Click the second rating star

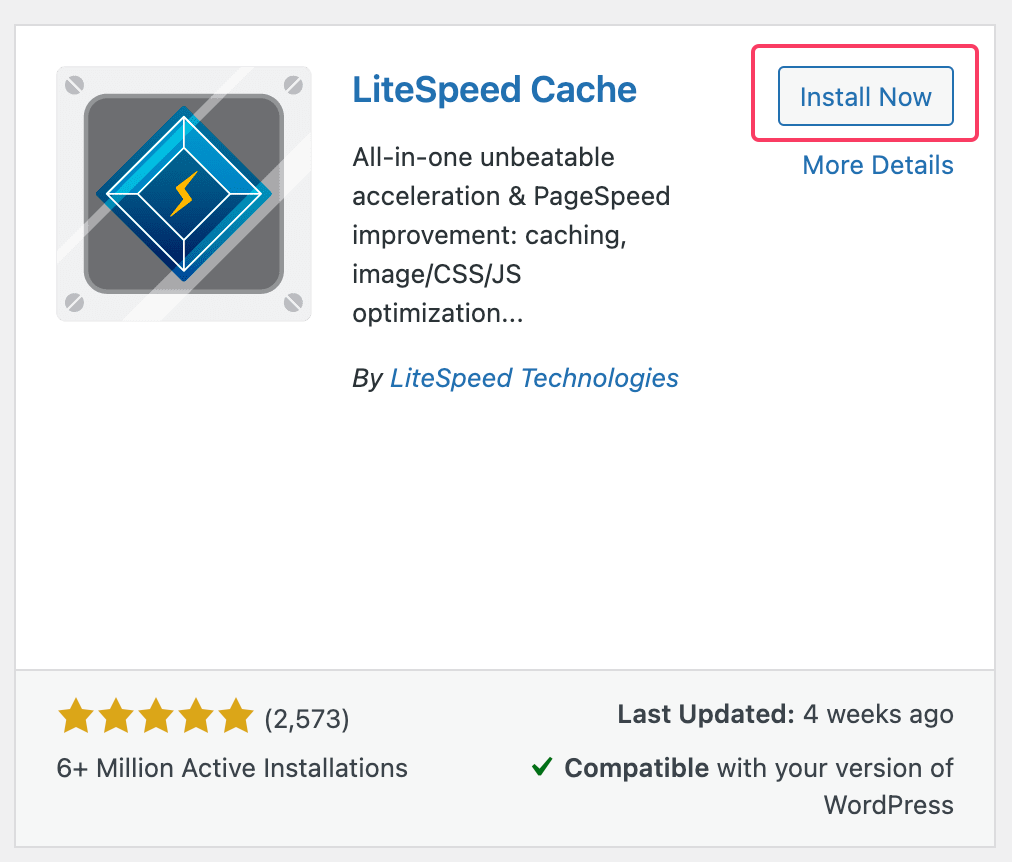[116, 717]
